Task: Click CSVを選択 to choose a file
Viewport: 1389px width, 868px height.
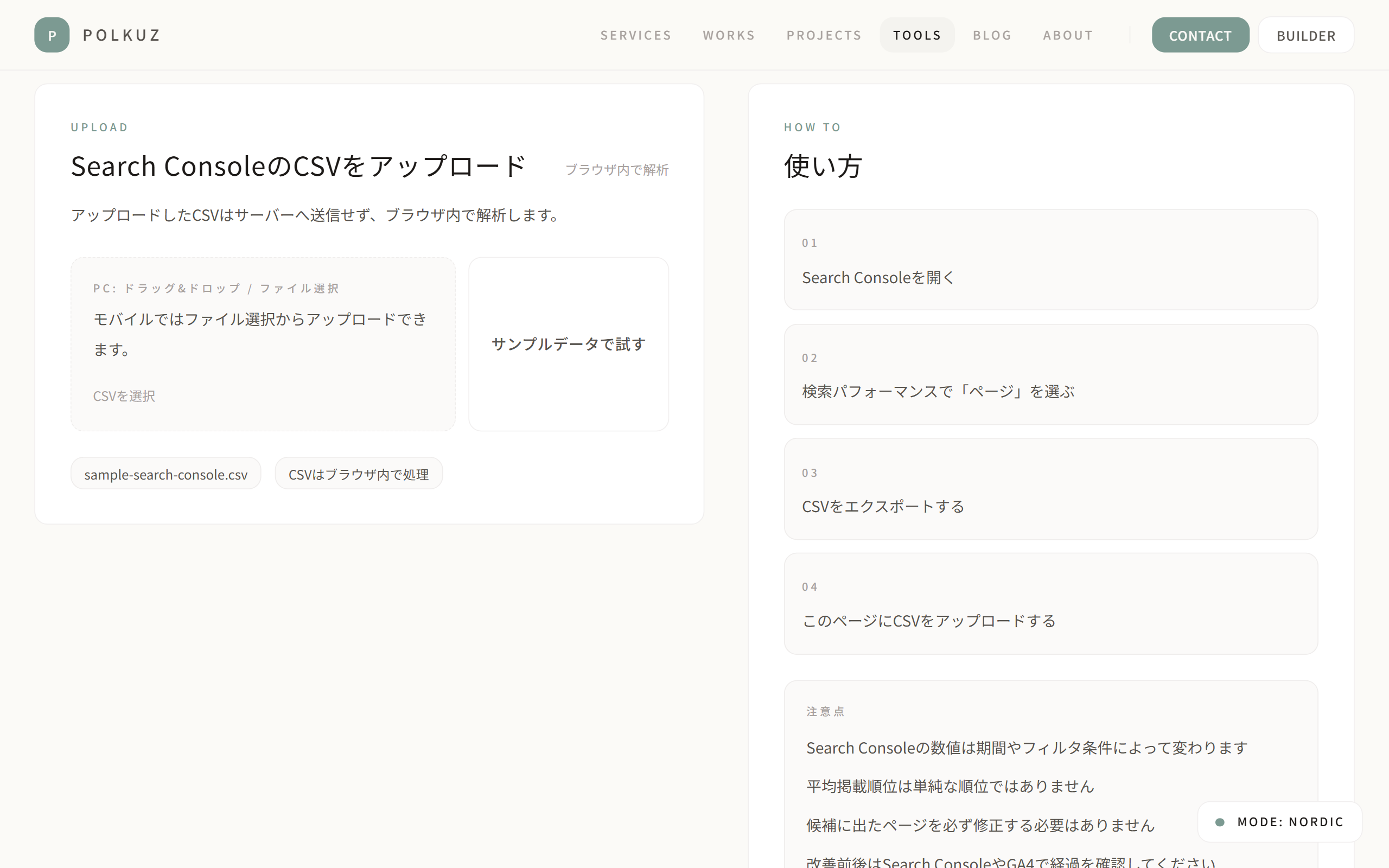Action: (124, 396)
